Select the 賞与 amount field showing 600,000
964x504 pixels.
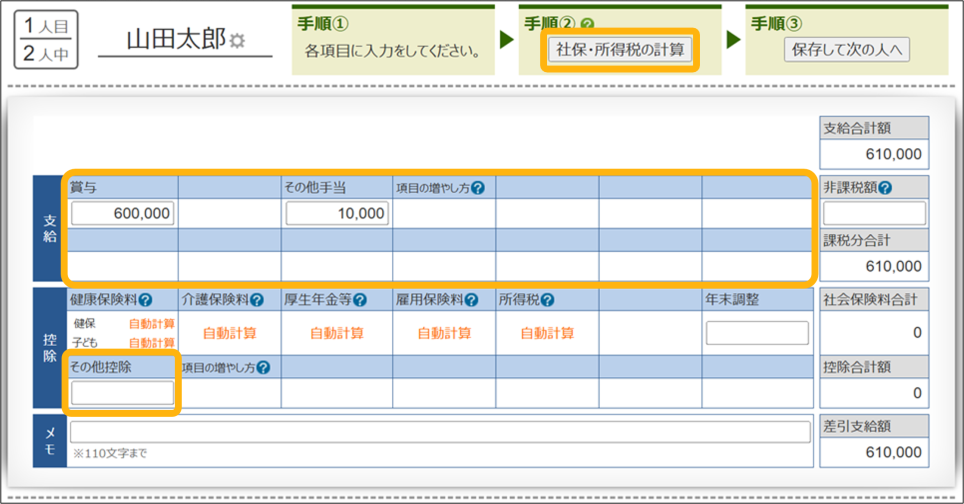click(122, 213)
